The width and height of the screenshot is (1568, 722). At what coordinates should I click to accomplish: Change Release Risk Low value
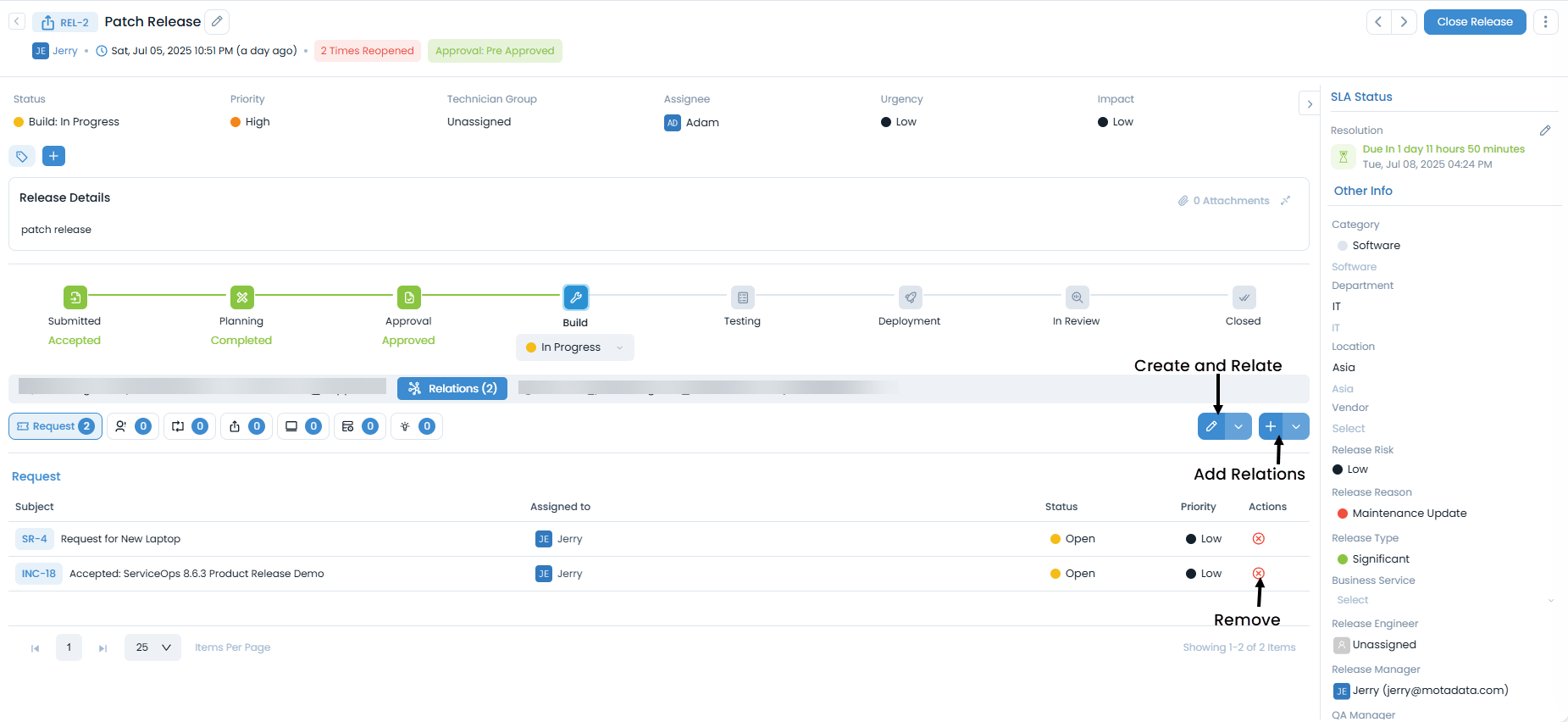point(1350,469)
